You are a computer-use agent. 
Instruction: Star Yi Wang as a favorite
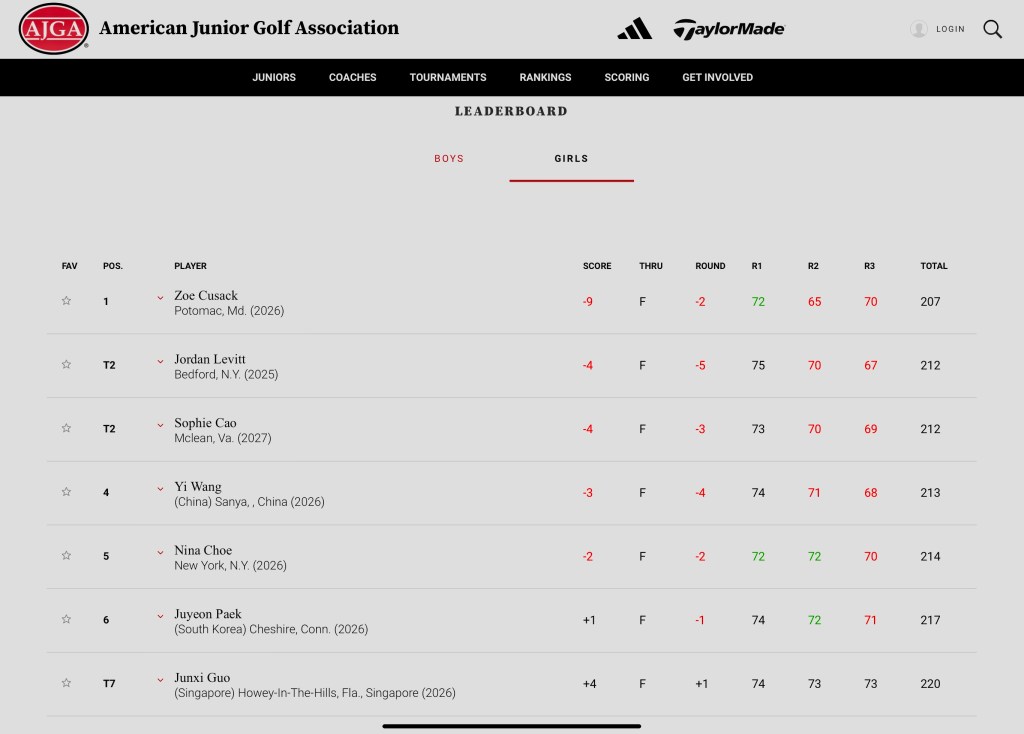point(67,492)
